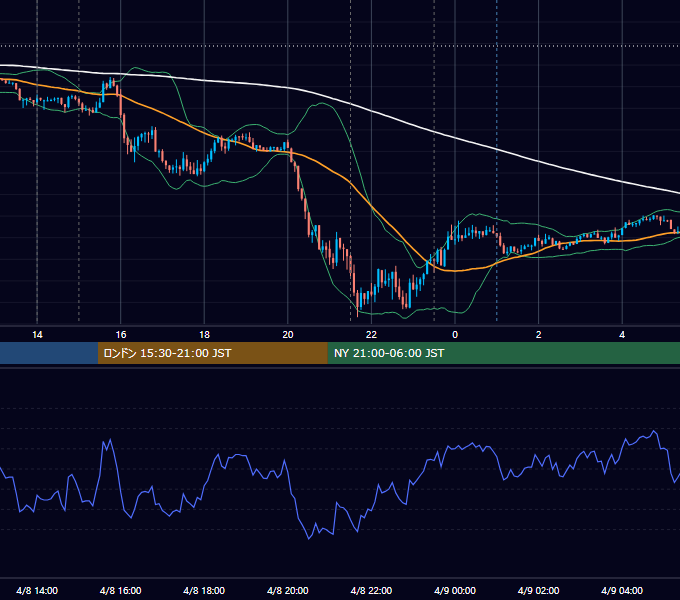Screen dimensions: 680x600
Task: Click the 20 hour axis label
Action: pyautogui.click(x=288, y=335)
